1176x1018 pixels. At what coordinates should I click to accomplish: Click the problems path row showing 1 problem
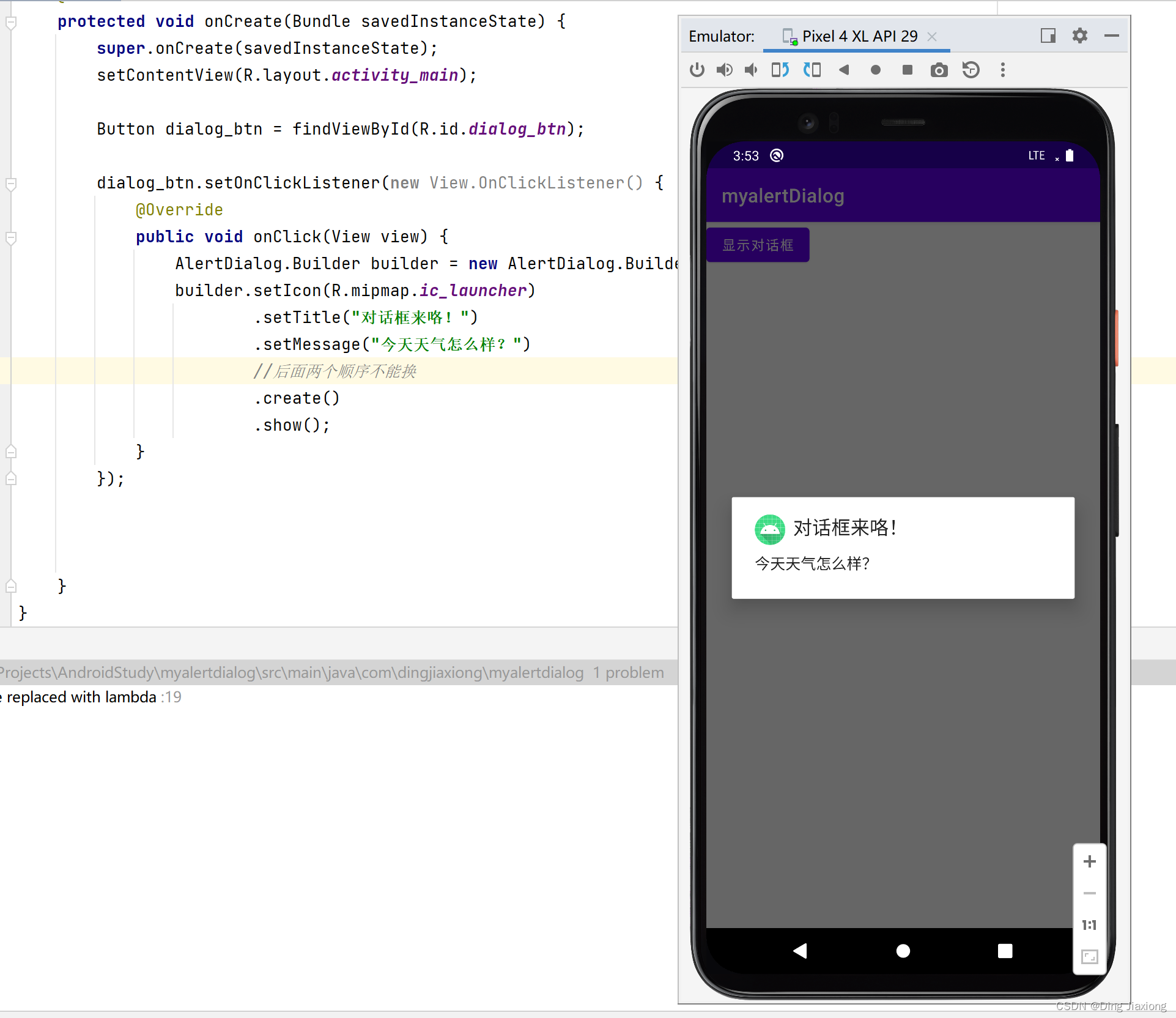[x=339, y=672]
